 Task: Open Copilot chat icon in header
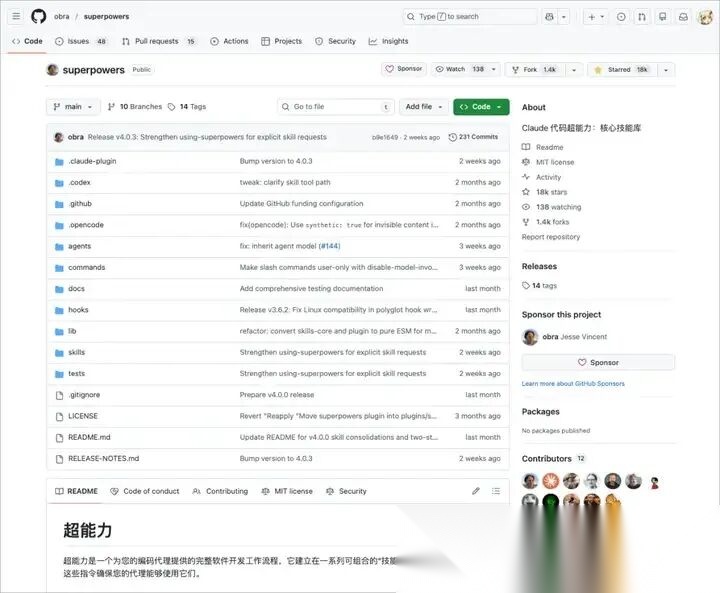(x=549, y=17)
